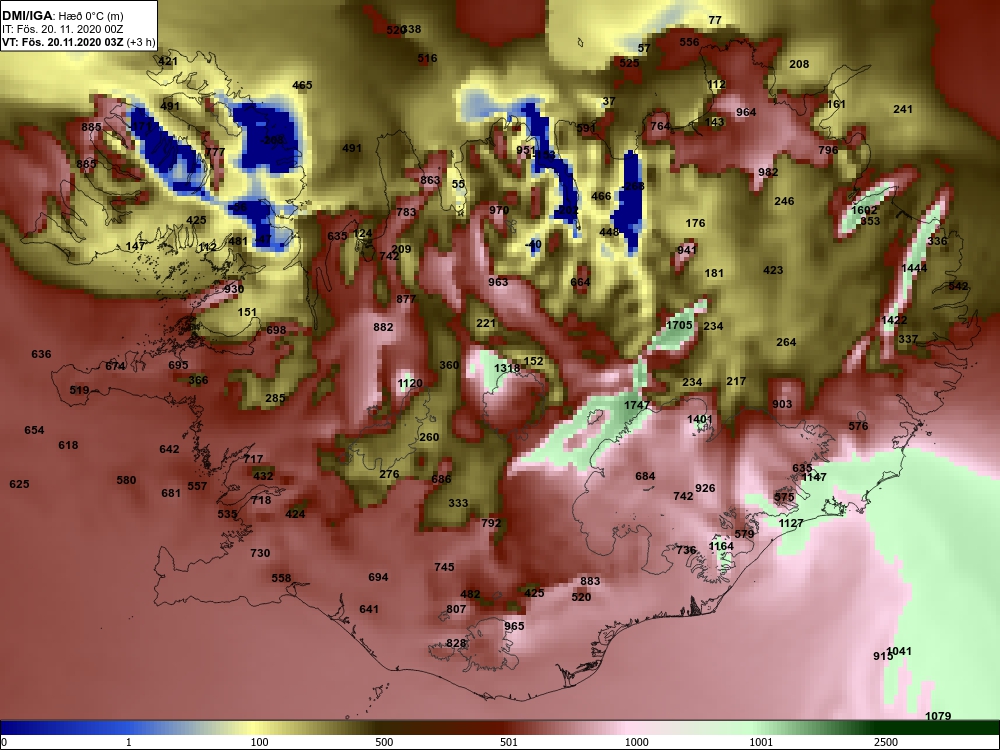Click the map value 684
Screen dimensions: 1000x750
tap(645, 476)
